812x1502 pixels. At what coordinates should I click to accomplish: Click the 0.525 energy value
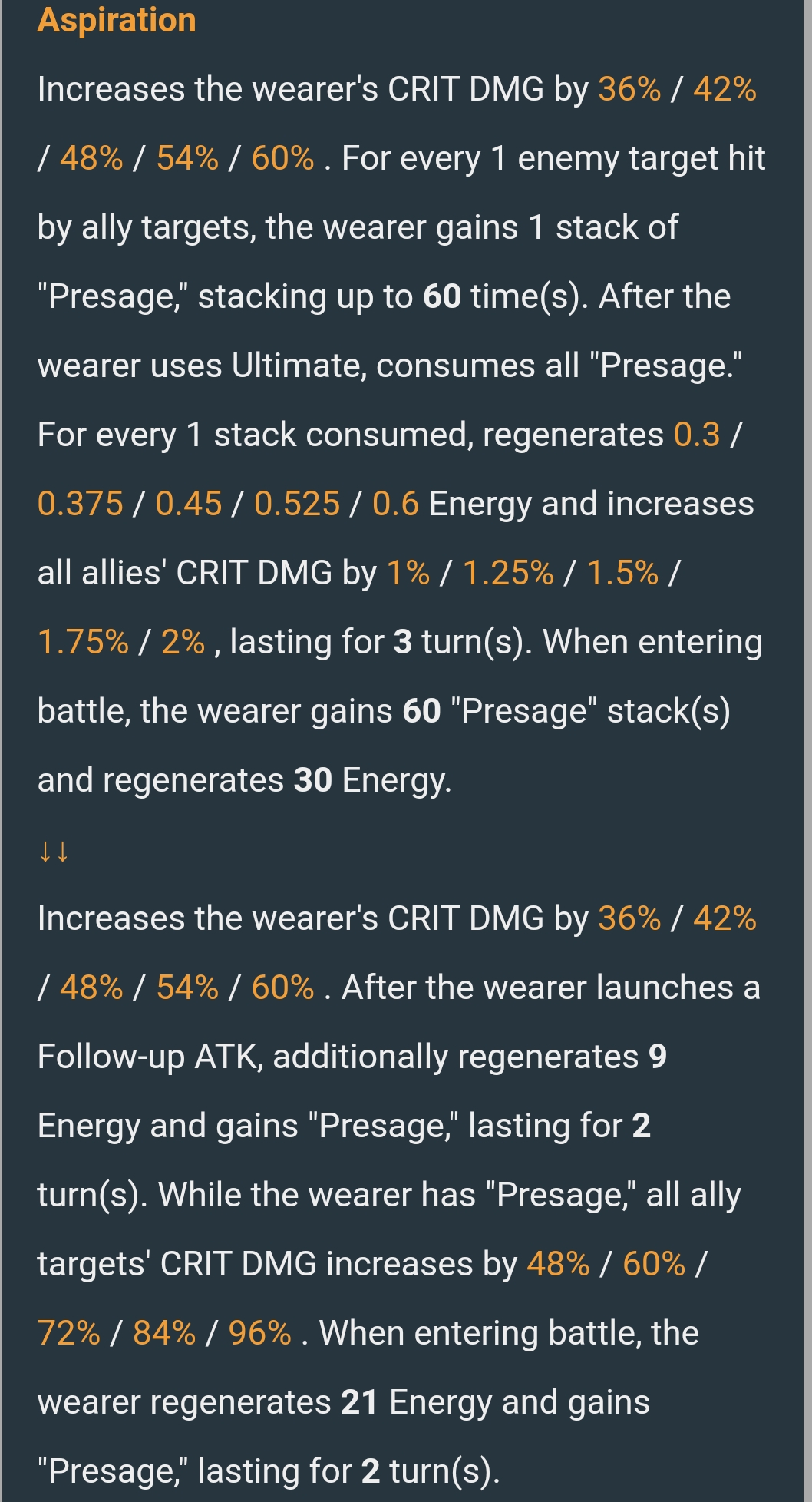pos(297,504)
